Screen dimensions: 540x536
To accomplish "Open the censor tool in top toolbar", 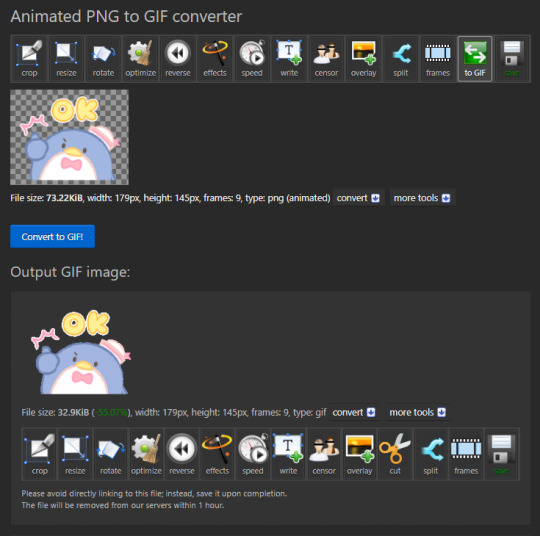I will click(x=326, y=59).
